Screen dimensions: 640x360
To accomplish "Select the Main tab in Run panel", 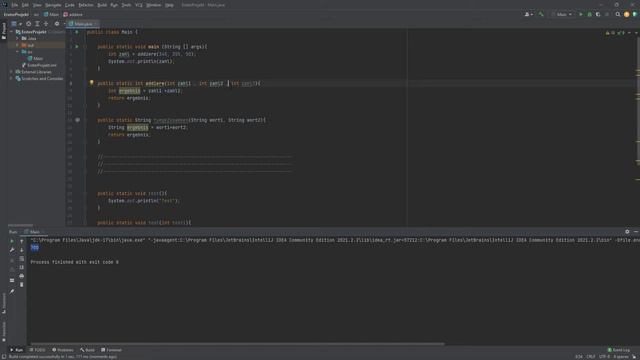I will pyautogui.click(x=34, y=232).
